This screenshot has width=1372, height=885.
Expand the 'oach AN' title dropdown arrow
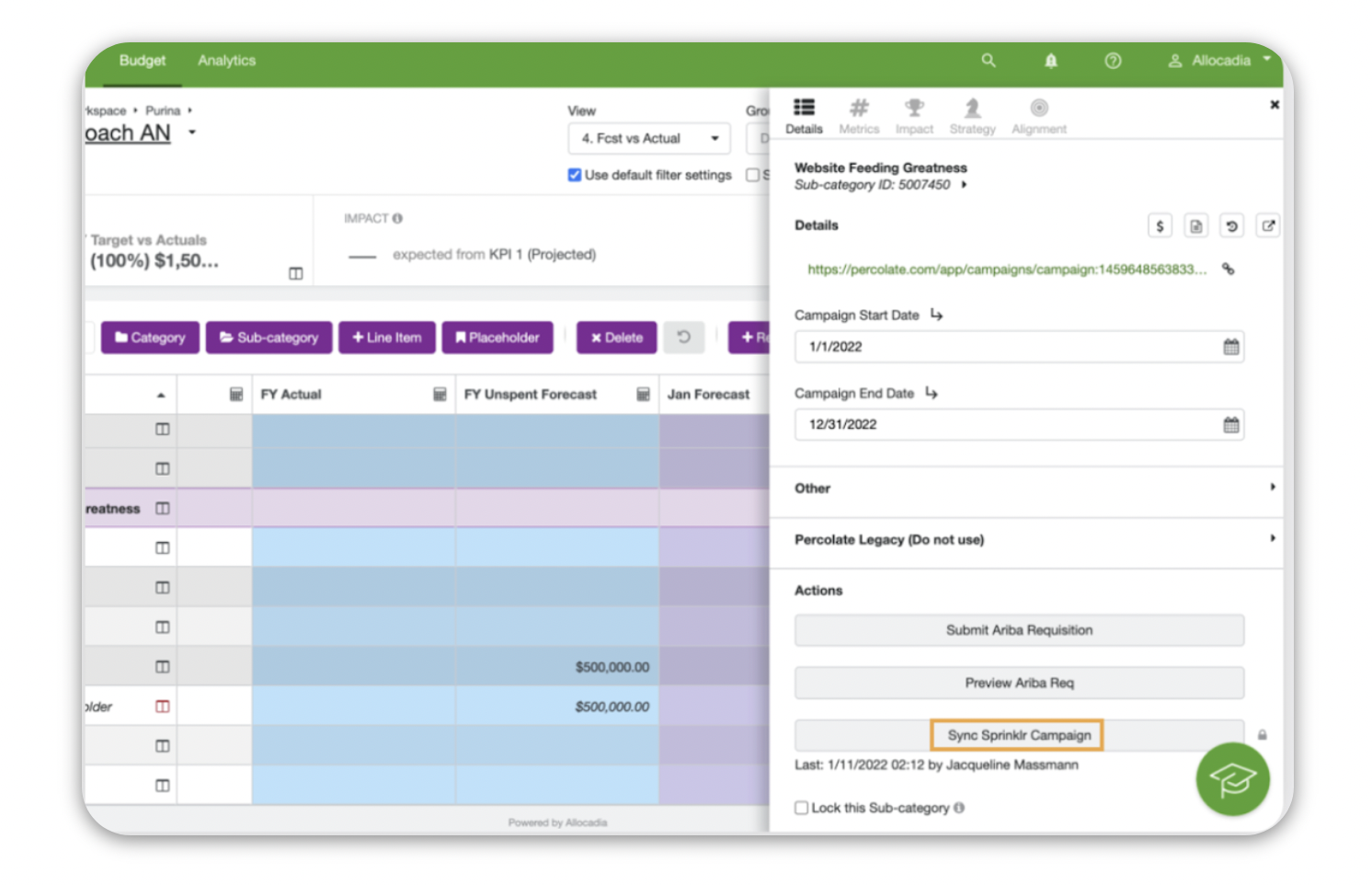[192, 132]
